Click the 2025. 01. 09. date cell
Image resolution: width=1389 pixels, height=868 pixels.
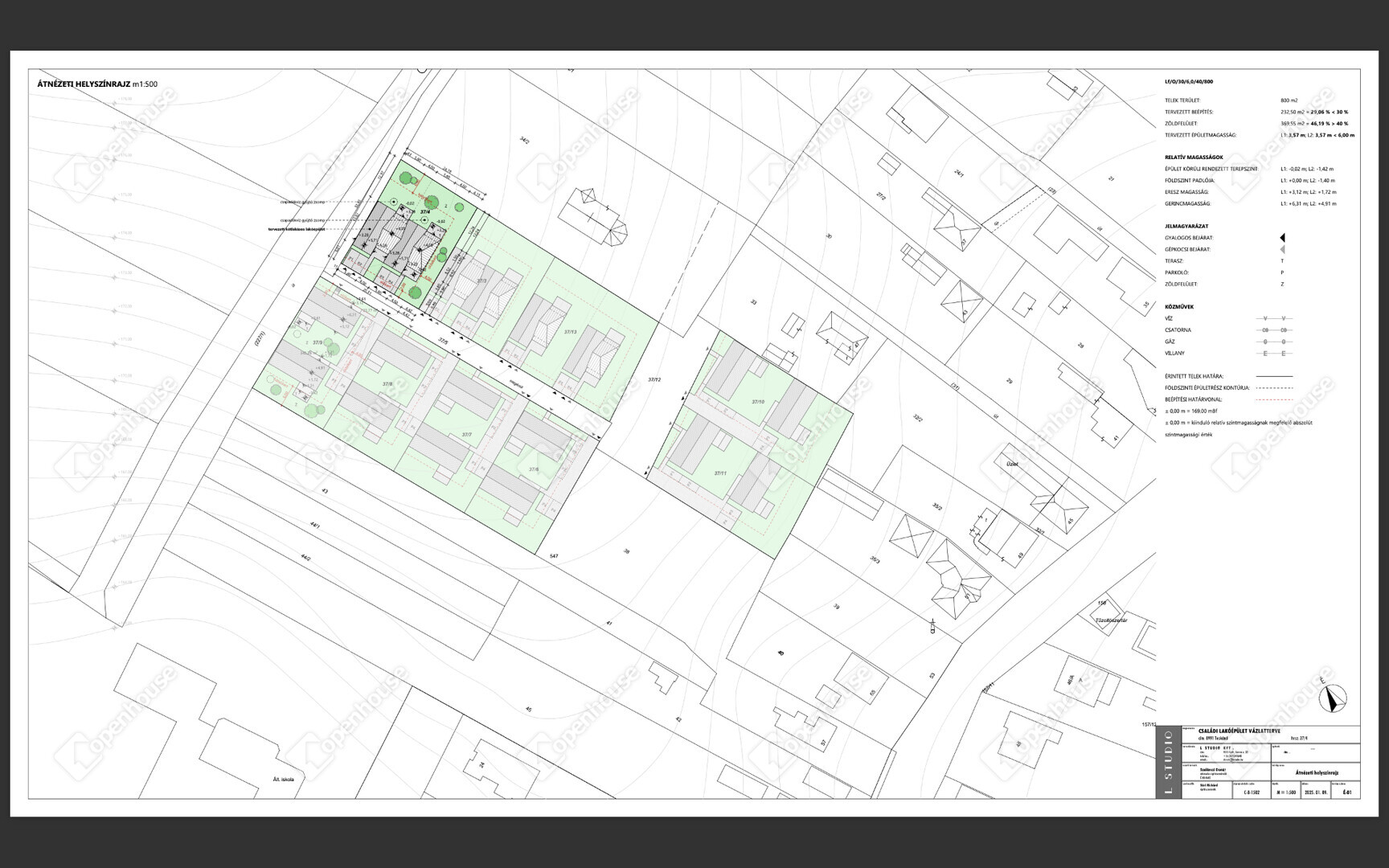(1315, 792)
